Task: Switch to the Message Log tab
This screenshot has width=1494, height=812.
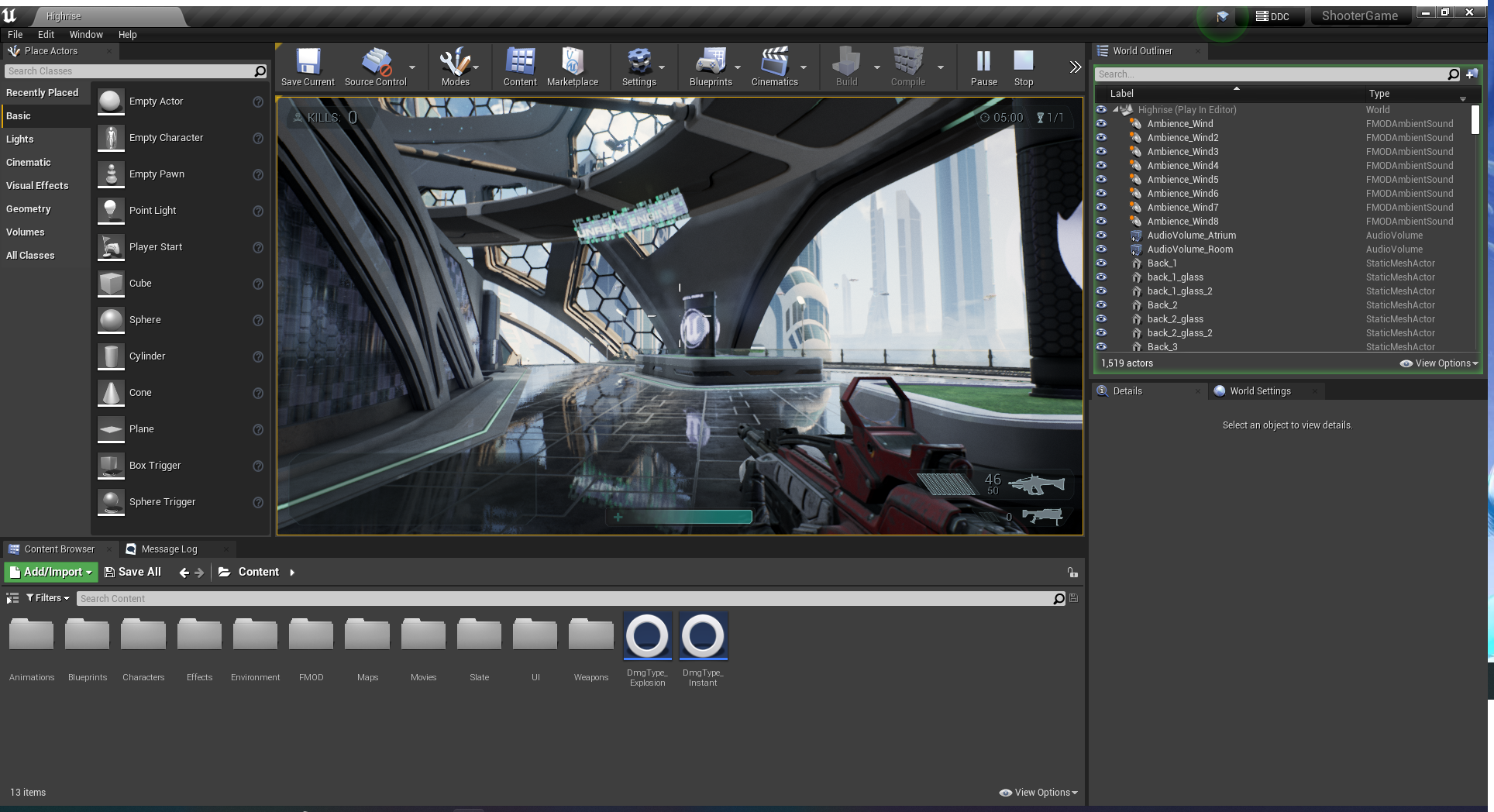Action: pos(169,549)
